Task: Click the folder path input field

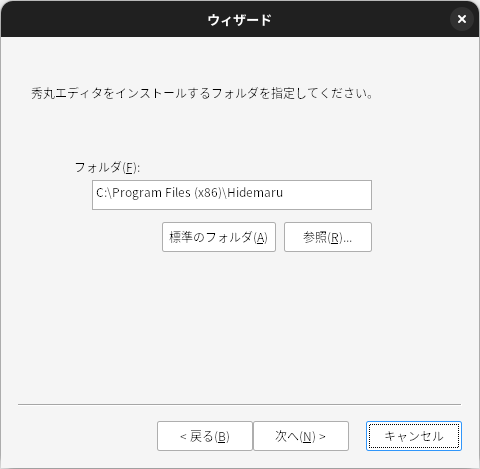Action: pos(232,195)
